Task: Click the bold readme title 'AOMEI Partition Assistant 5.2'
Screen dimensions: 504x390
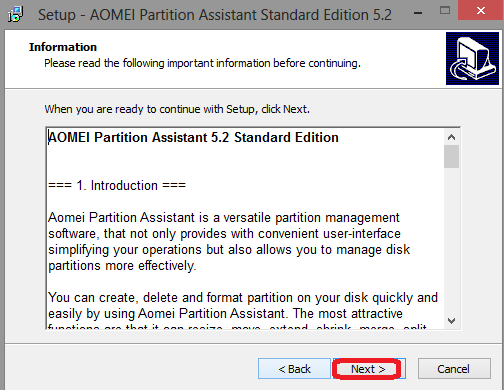Action: click(x=138, y=137)
